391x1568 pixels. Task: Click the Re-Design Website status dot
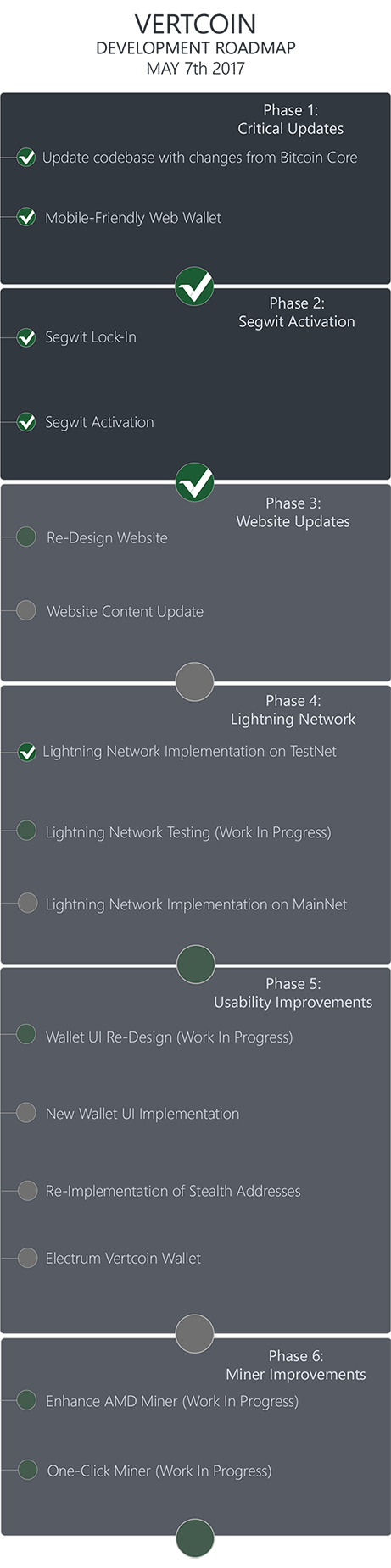click(26, 537)
